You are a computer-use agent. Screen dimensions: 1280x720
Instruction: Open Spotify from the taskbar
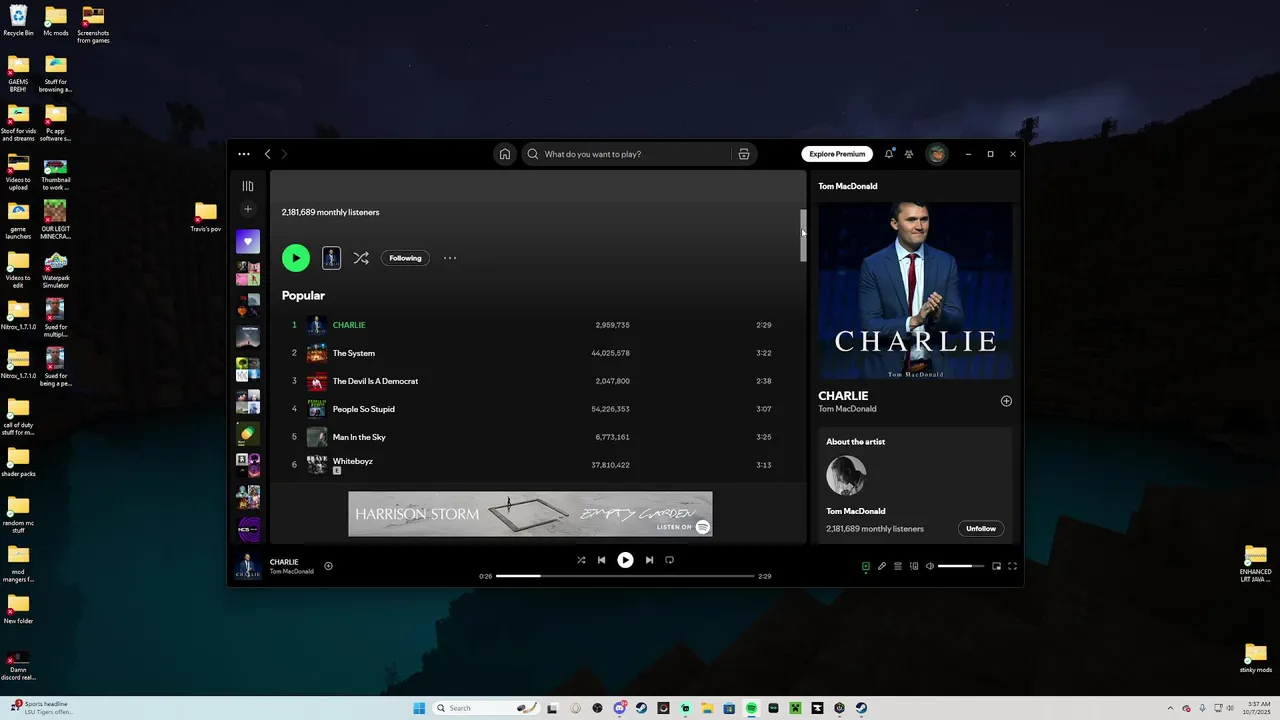751,708
